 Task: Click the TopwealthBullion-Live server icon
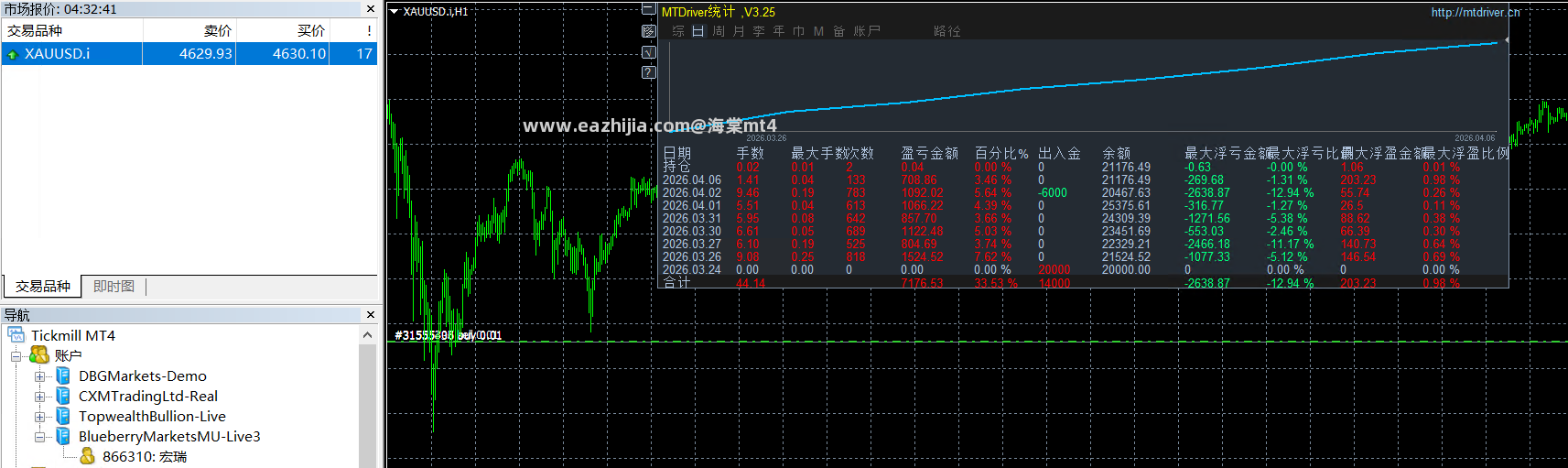click(63, 416)
